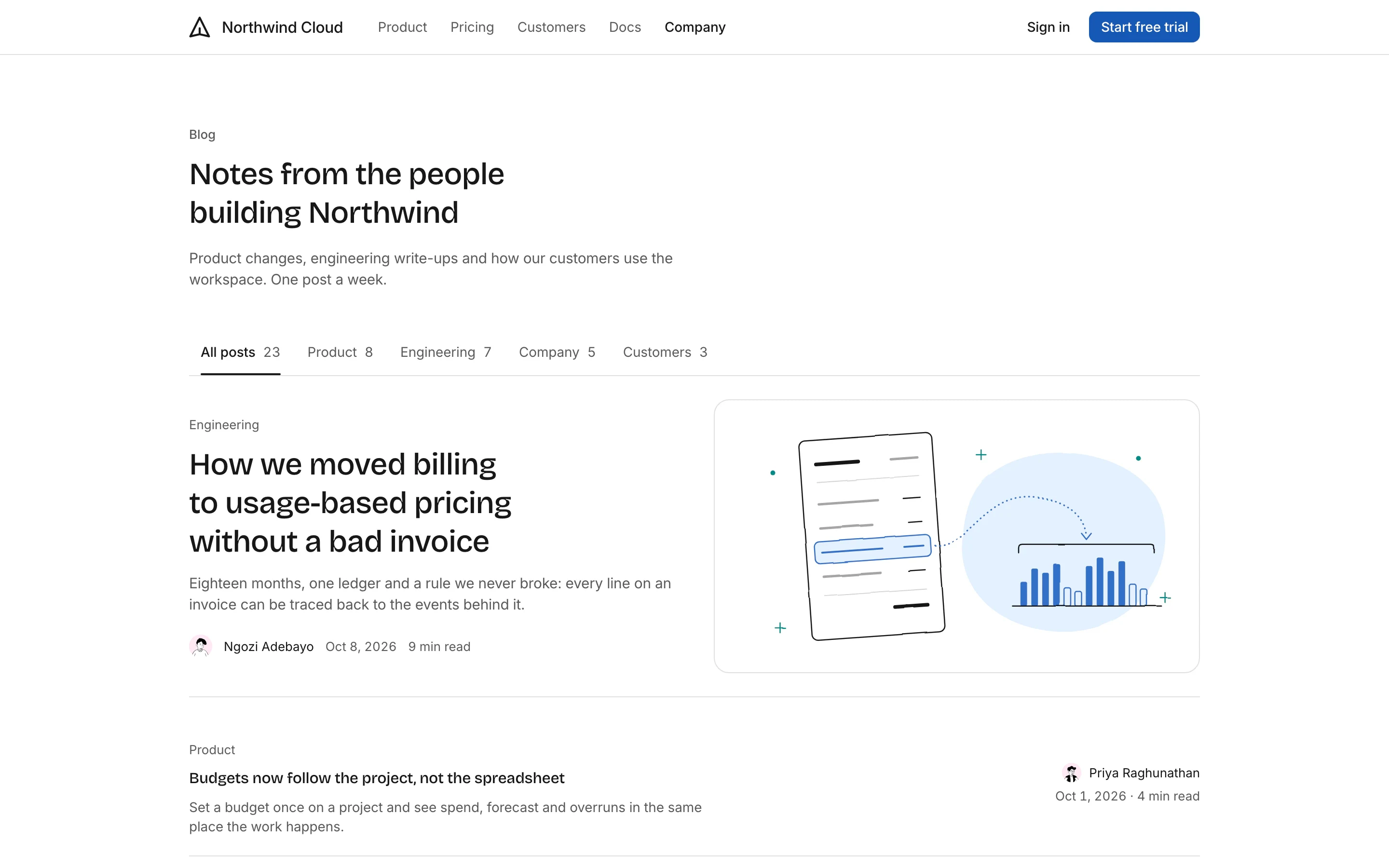Filter posts by the Company tab
The width and height of the screenshot is (1389, 868).
pyautogui.click(x=557, y=352)
